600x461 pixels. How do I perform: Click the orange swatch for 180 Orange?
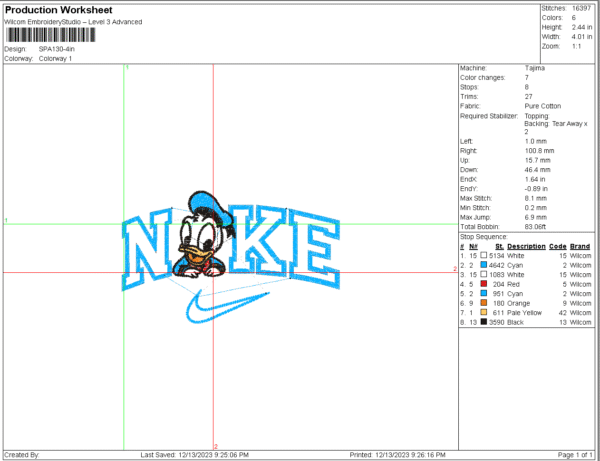(484, 303)
